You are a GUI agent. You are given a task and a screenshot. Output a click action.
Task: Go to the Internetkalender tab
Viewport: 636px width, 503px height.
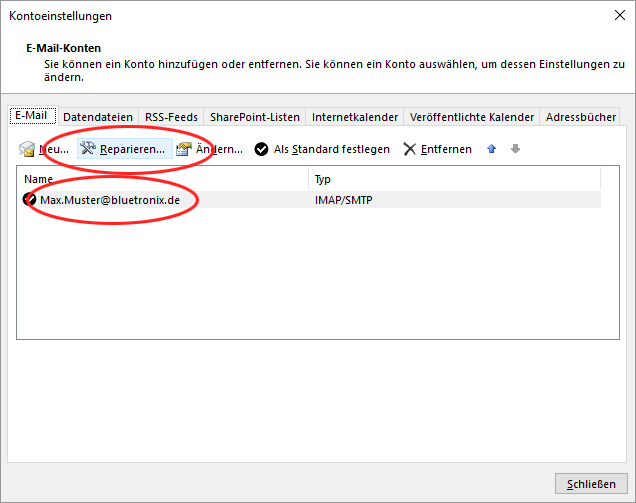[x=355, y=117]
